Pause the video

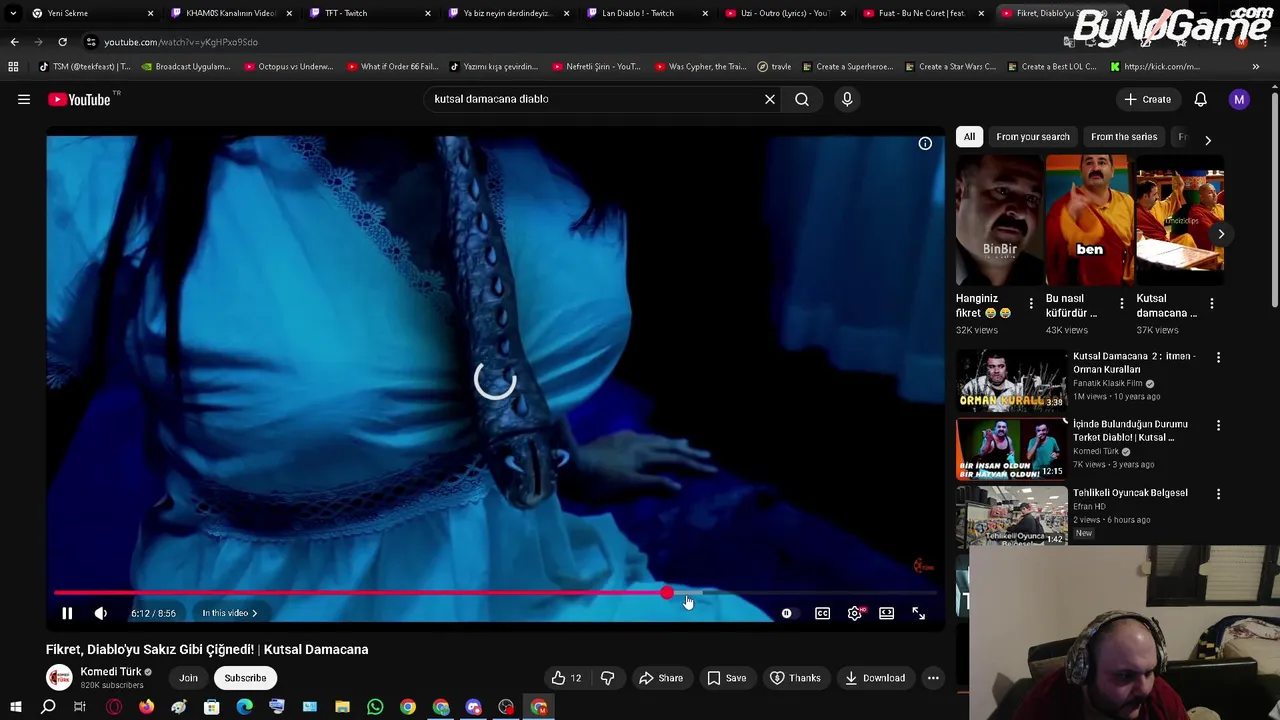[67, 613]
